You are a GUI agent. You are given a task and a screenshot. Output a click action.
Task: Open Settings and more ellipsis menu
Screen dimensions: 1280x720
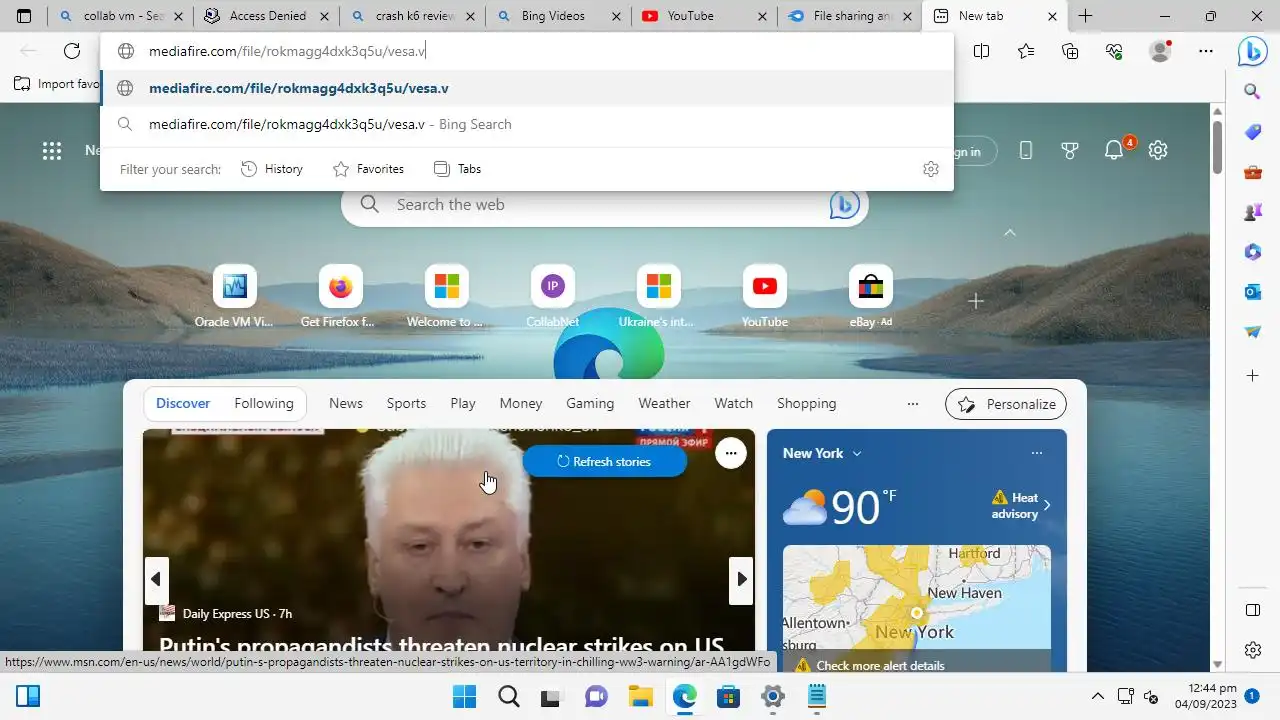[1206, 51]
